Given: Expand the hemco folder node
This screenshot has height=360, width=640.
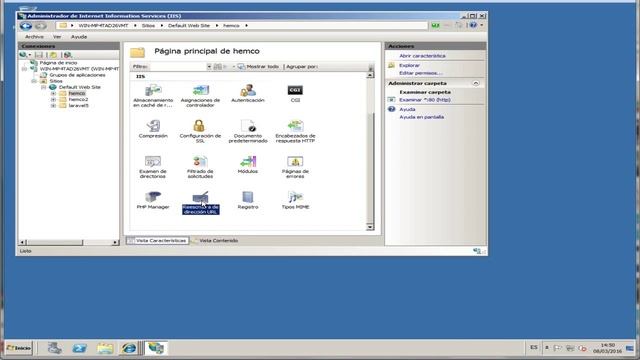Looking at the screenshot, I should pyautogui.click(x=53, y=93).
